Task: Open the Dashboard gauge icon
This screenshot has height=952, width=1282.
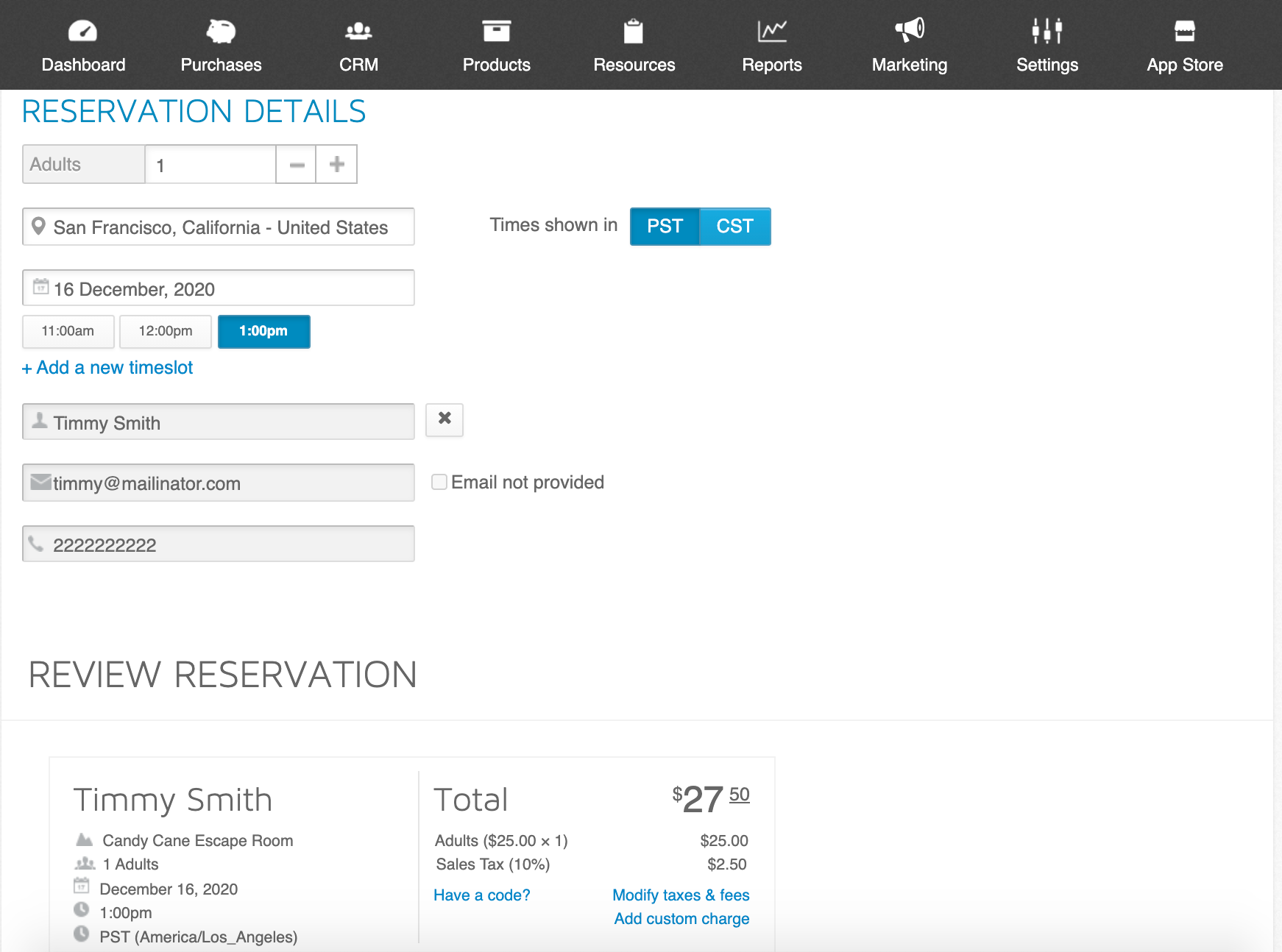Action: pos(82,31)
